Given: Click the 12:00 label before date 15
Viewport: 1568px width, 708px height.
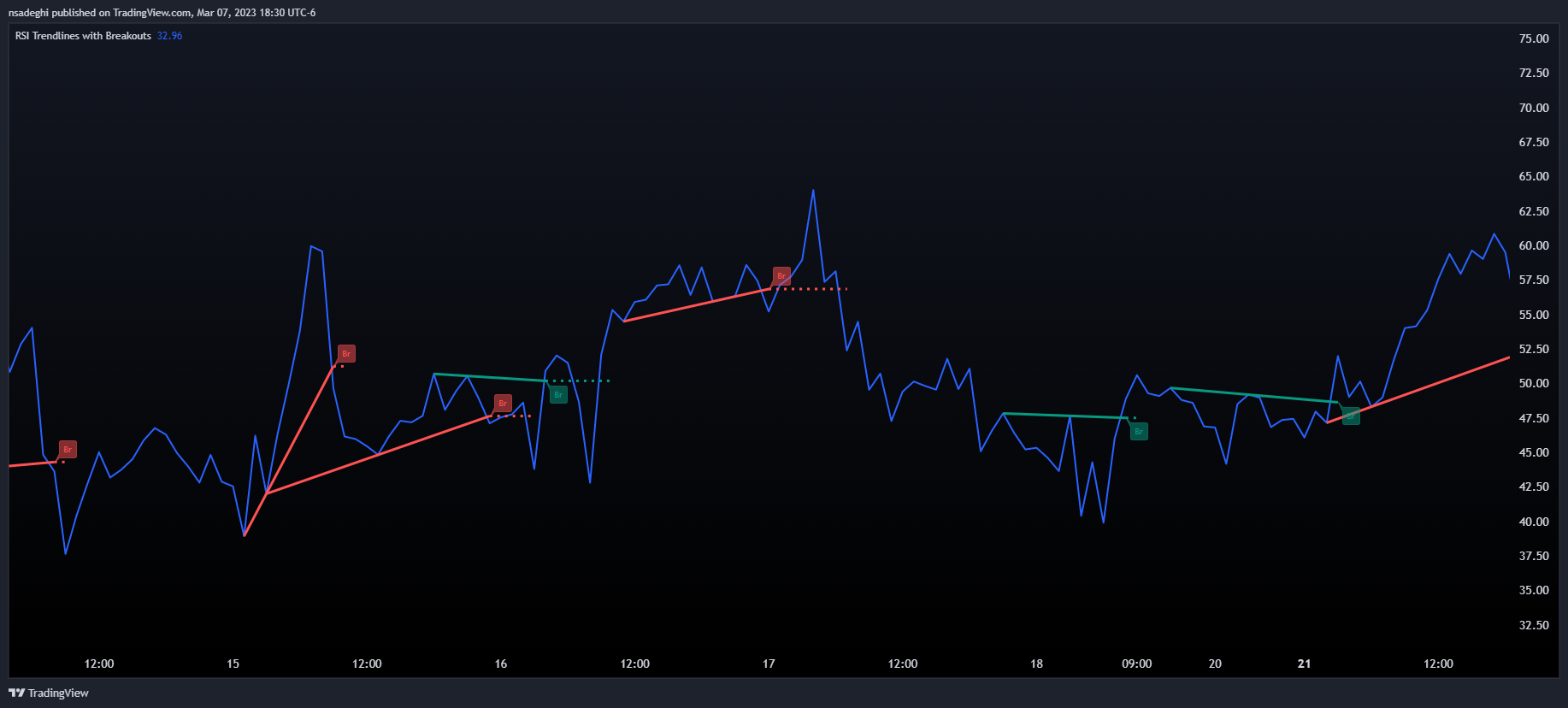Looking at the screenshot, I should (x=99, y=664).
